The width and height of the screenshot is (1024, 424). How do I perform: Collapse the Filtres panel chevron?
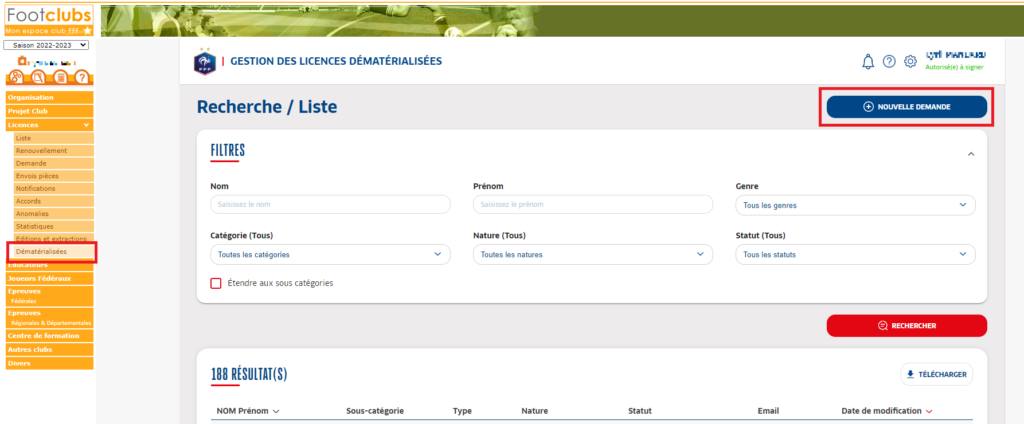tap(970, 154)
